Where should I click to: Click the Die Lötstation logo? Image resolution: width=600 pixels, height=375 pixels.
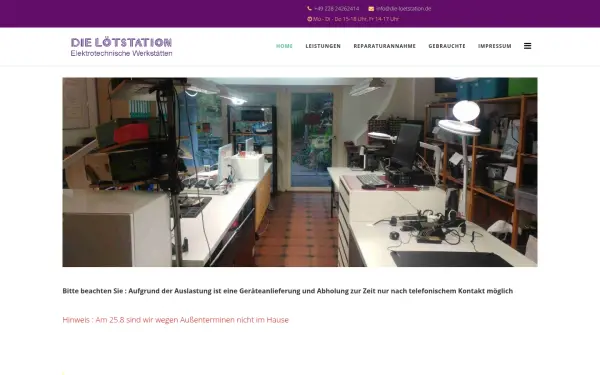(121, 47)
